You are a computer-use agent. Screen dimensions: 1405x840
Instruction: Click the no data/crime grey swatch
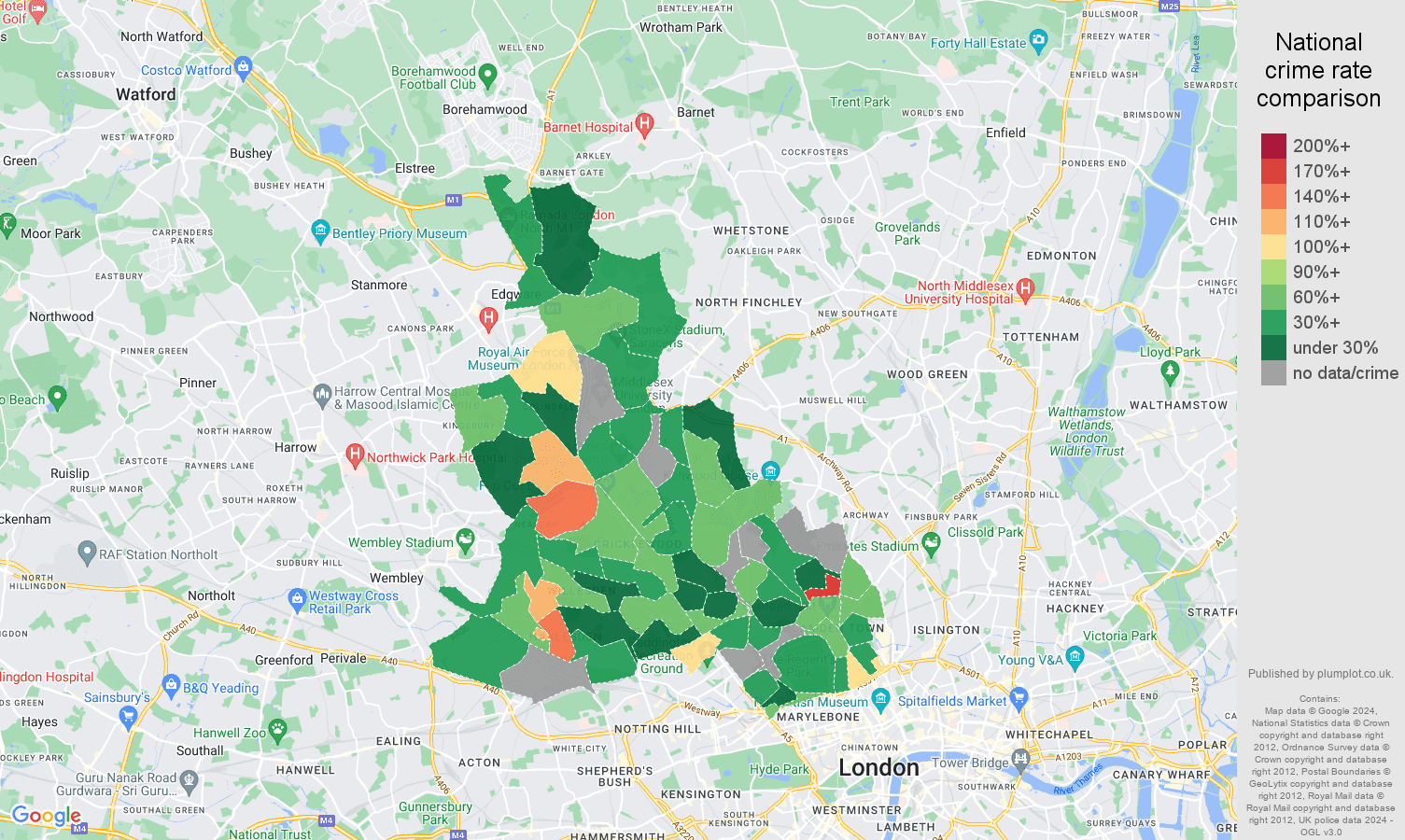(1273, 372)
